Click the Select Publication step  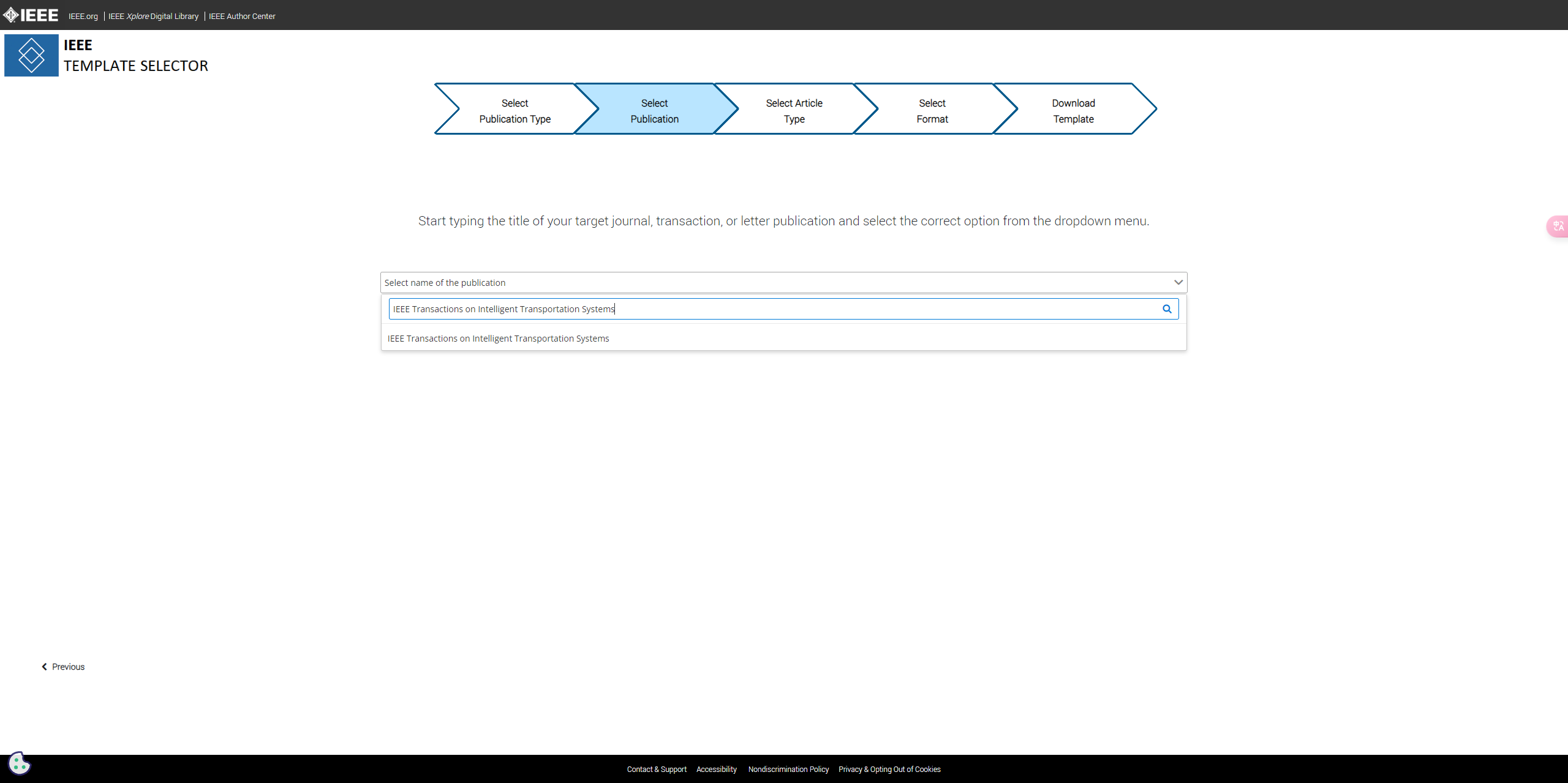click(654, 111)
